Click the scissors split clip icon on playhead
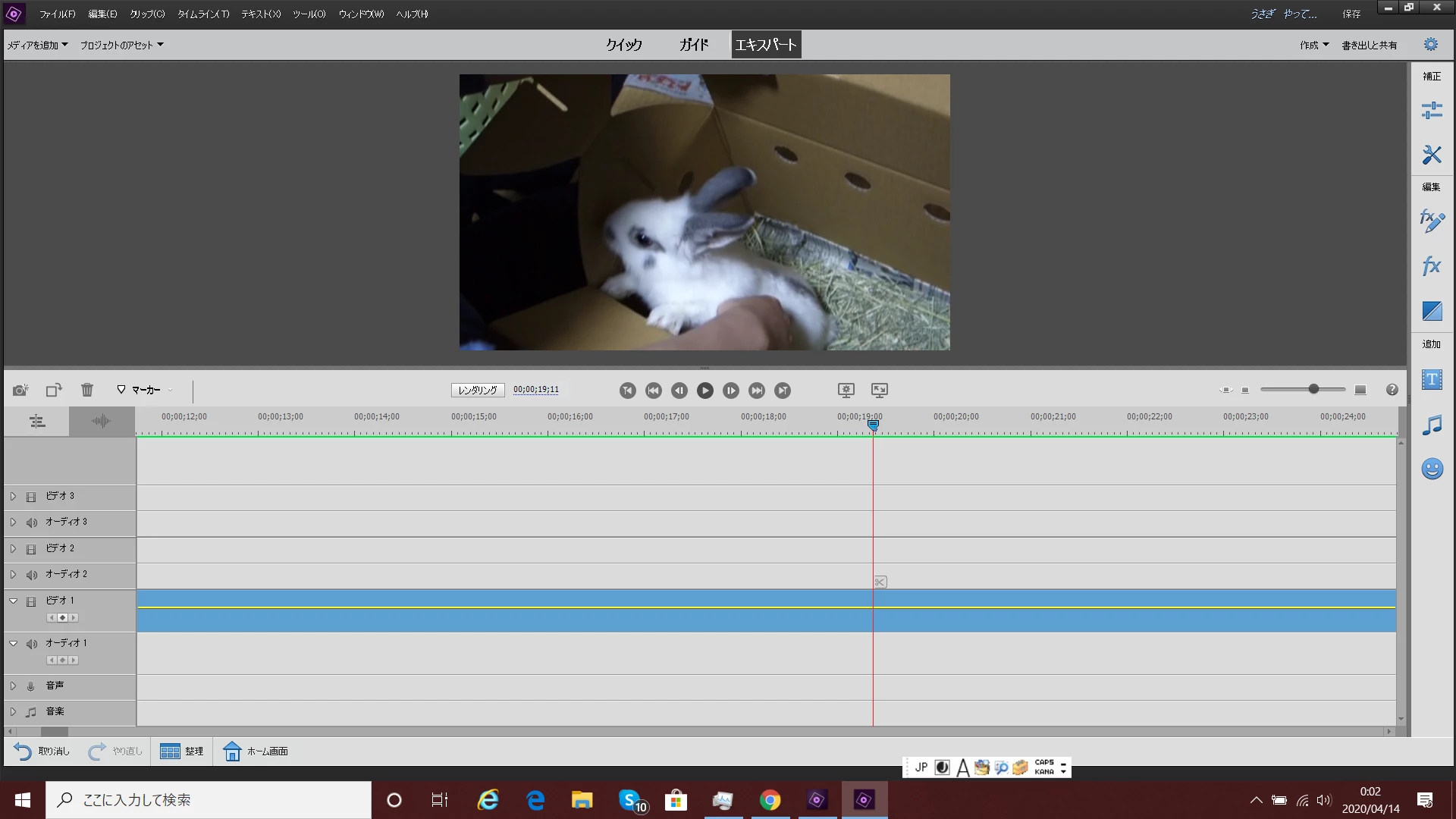Image resolution: width=1456 pixels, height=819 pixels. tap(880, 582)
